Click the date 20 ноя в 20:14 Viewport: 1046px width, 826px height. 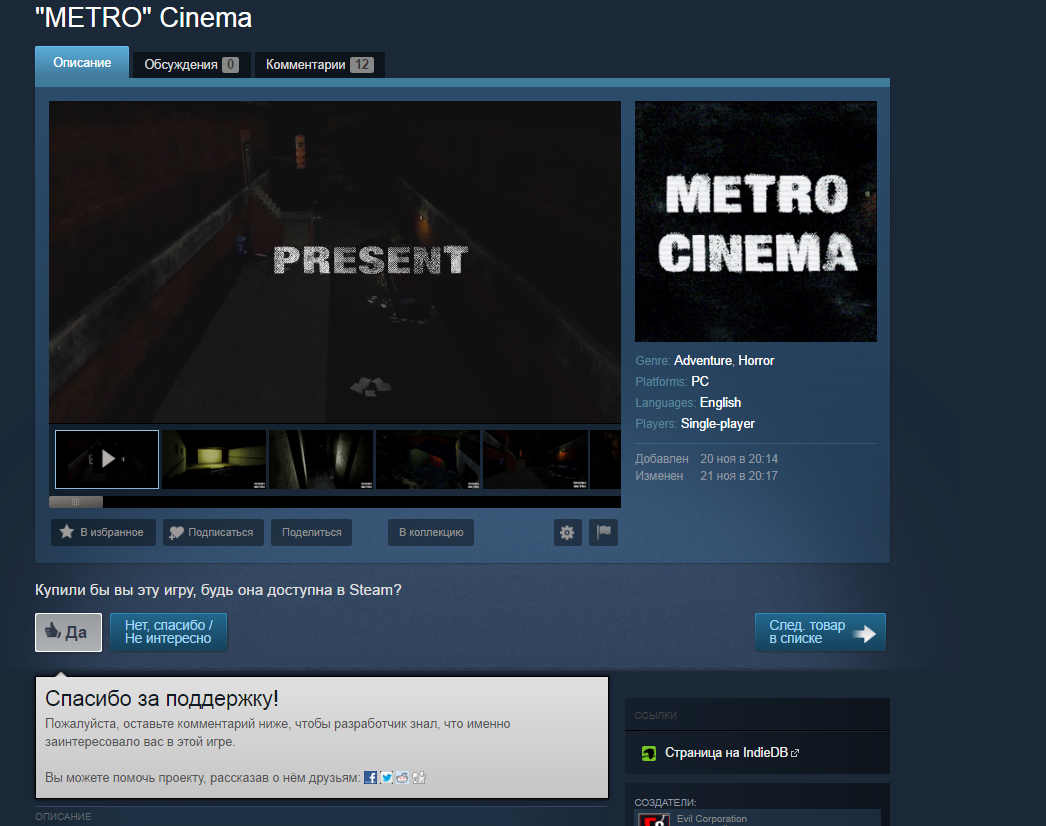pyautogui.click(x=739, y=459)
